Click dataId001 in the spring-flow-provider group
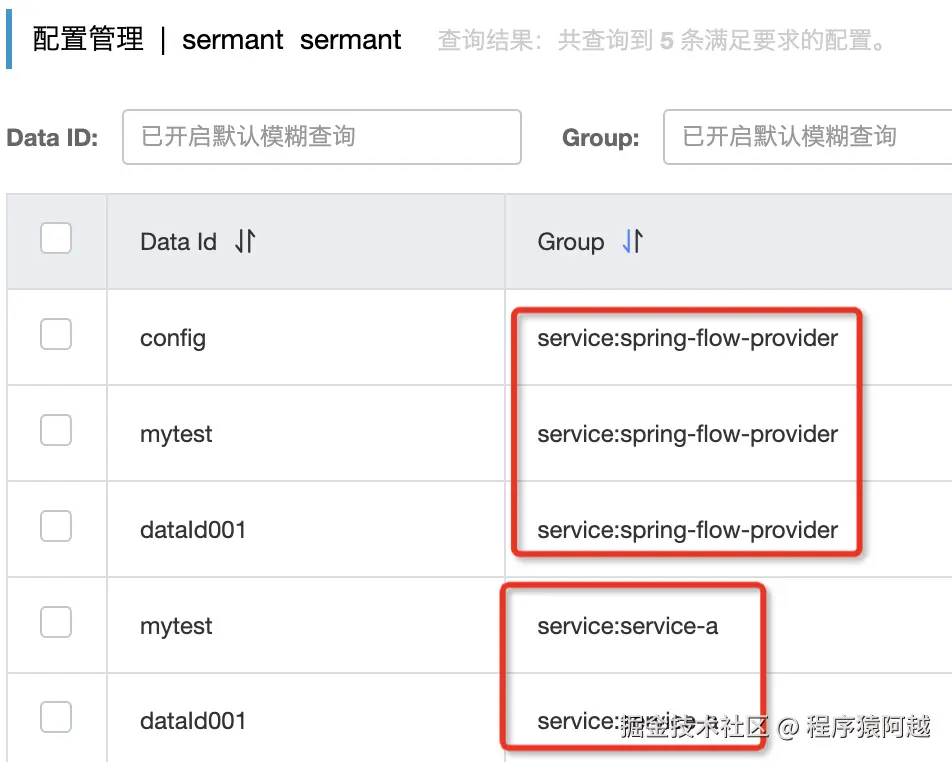 (x=193, y=530)
